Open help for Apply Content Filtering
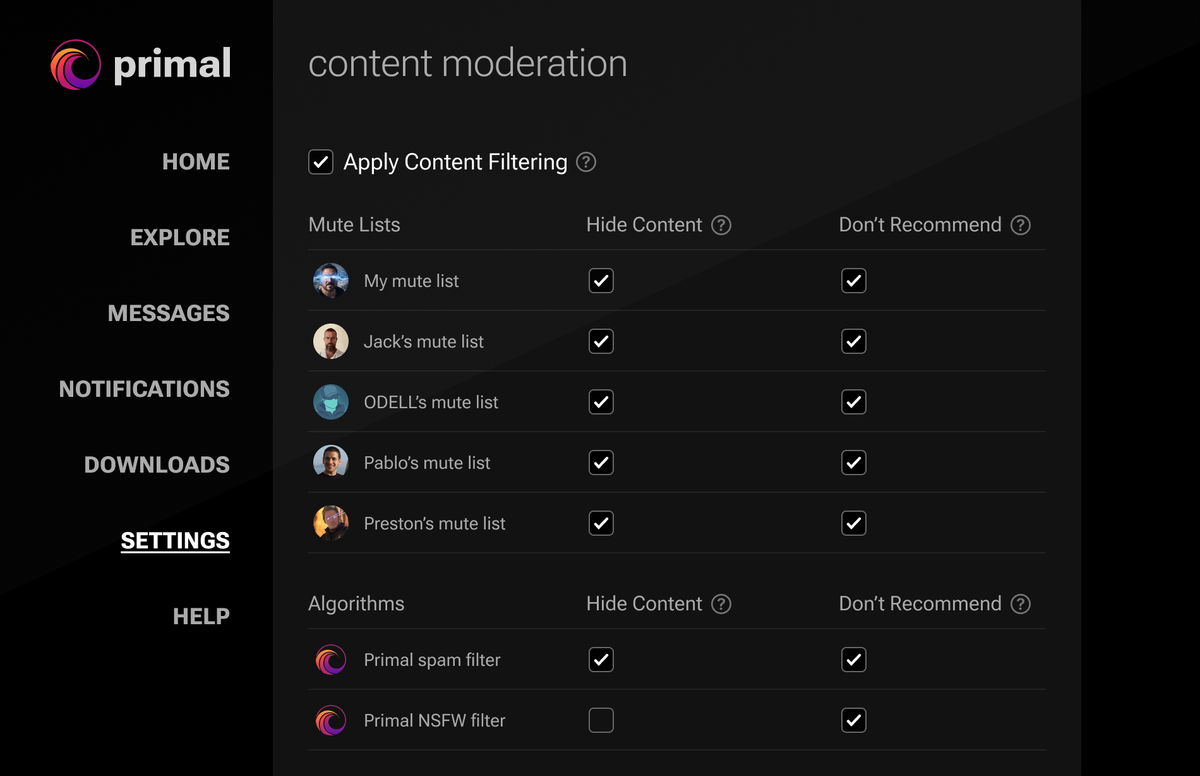This screenshot has height=776, width=1200. coord(587,161)
